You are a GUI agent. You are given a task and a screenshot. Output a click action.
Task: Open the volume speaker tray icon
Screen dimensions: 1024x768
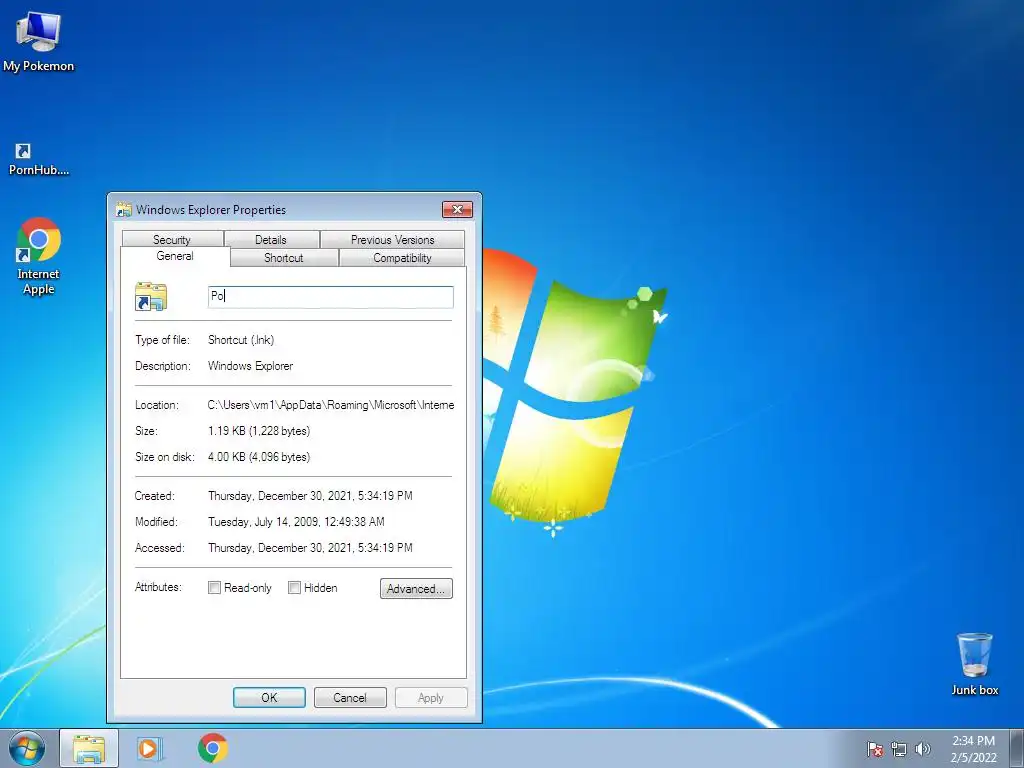(922, 749)
